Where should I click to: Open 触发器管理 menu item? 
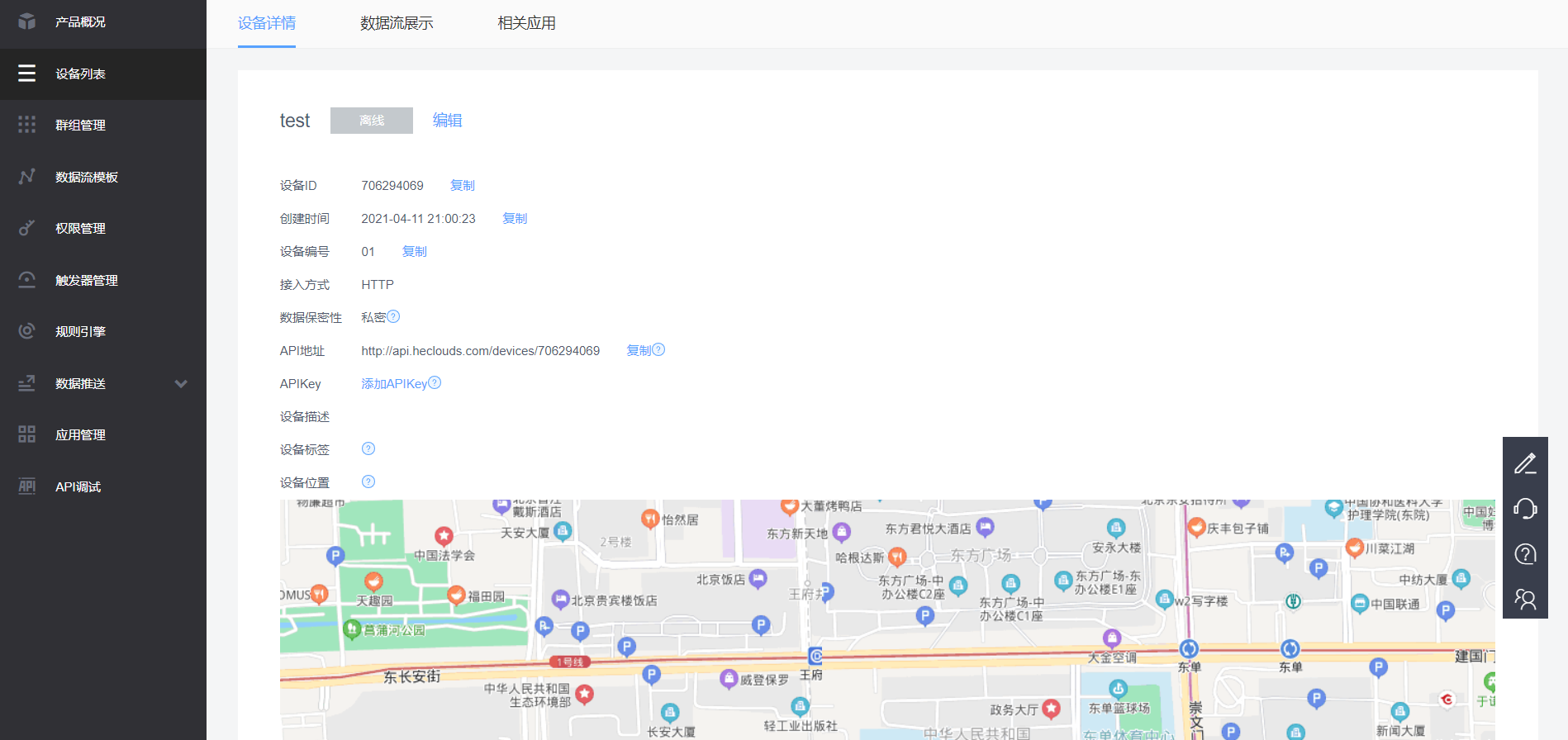(x=103, y=280)
